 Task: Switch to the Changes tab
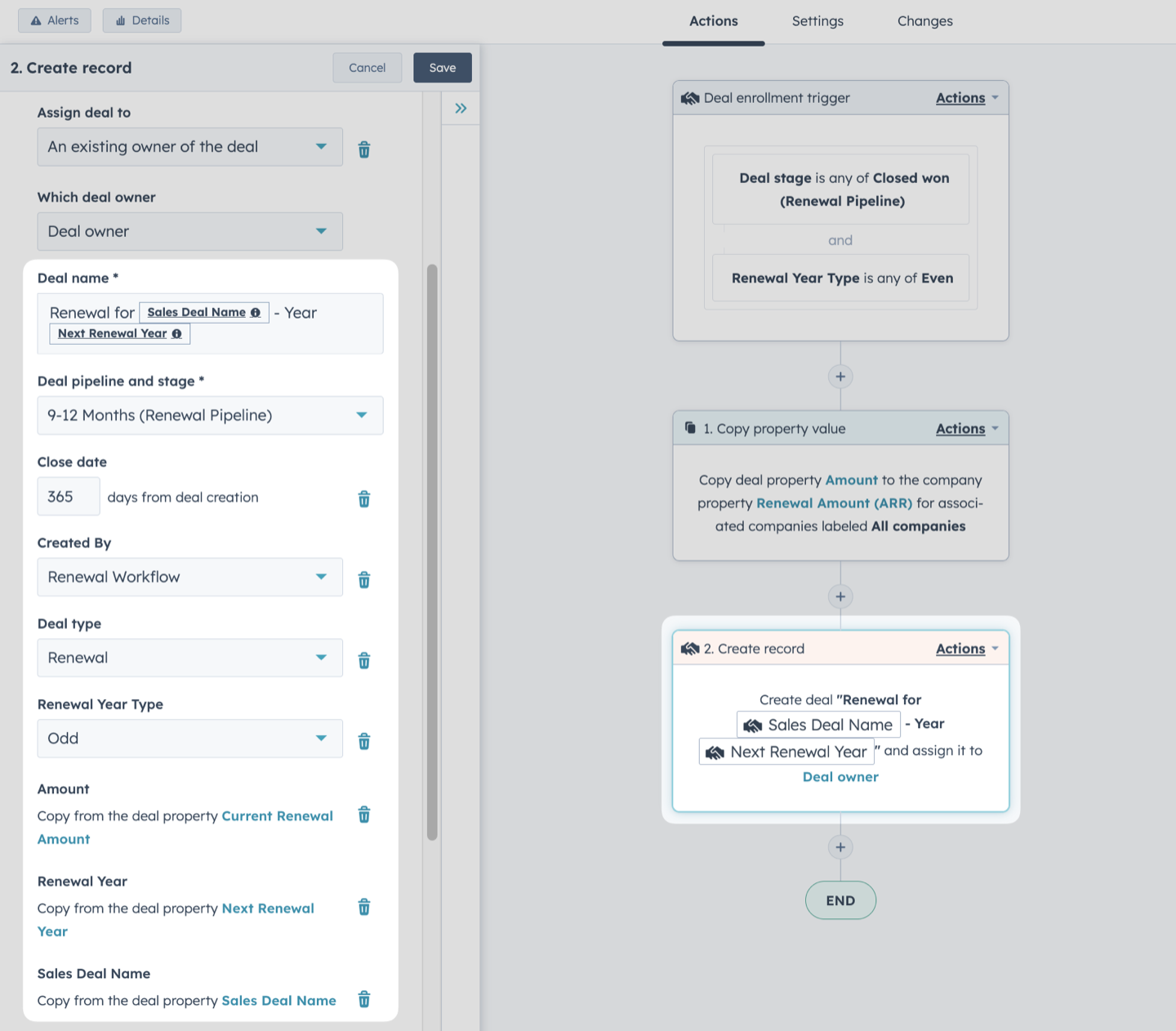[x=924, y=21]
